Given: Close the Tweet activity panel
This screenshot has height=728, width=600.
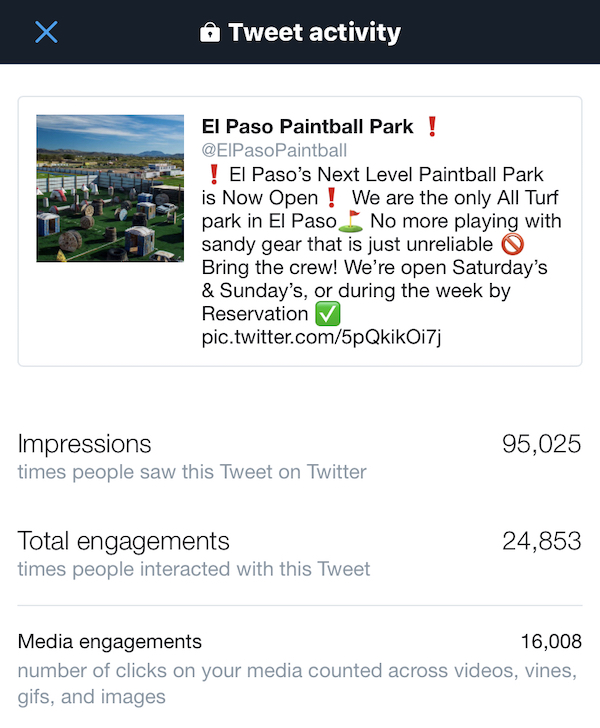Looking at the screenshot, I should (x=46, y=32).
